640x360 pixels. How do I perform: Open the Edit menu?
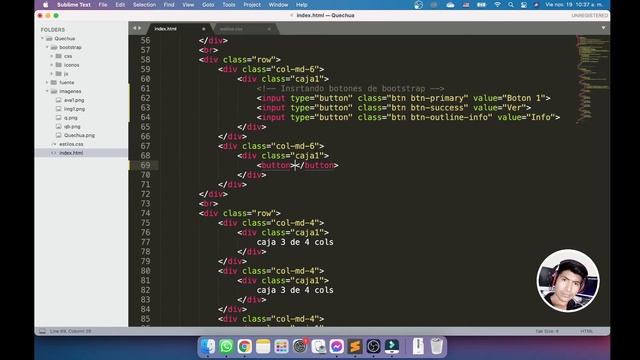120,5
